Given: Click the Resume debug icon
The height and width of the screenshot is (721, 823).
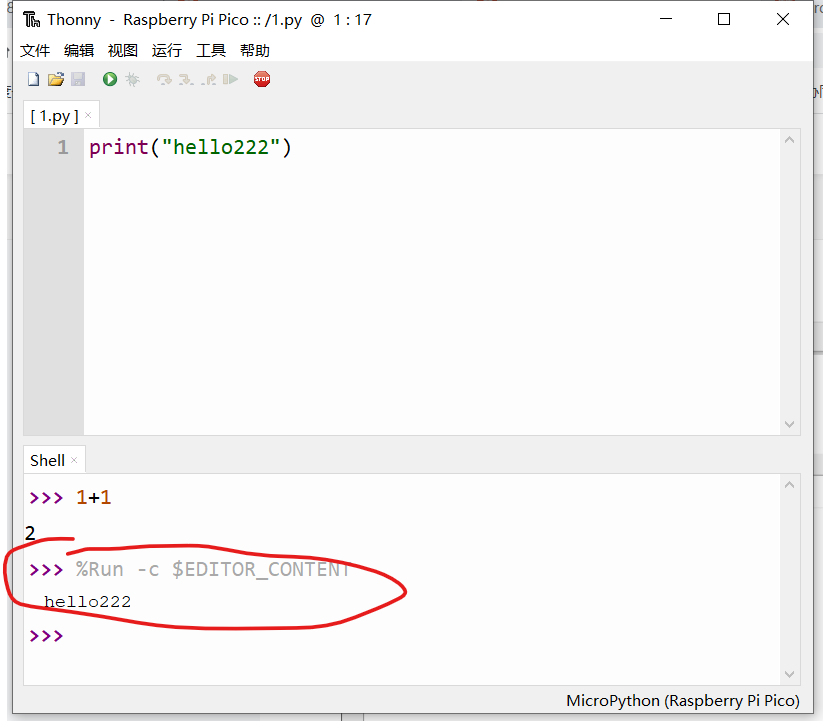Looking at the screenshot, I should tap(232, 79).
